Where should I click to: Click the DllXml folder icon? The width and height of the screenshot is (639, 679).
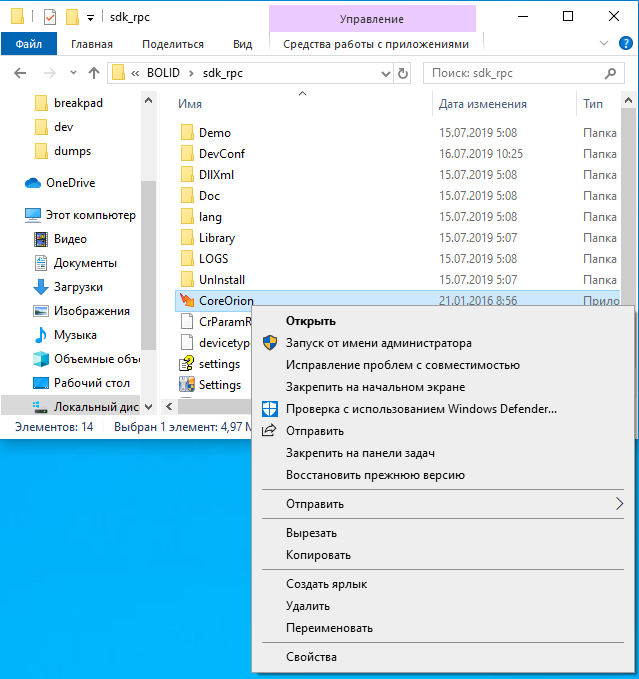point(187,175)
